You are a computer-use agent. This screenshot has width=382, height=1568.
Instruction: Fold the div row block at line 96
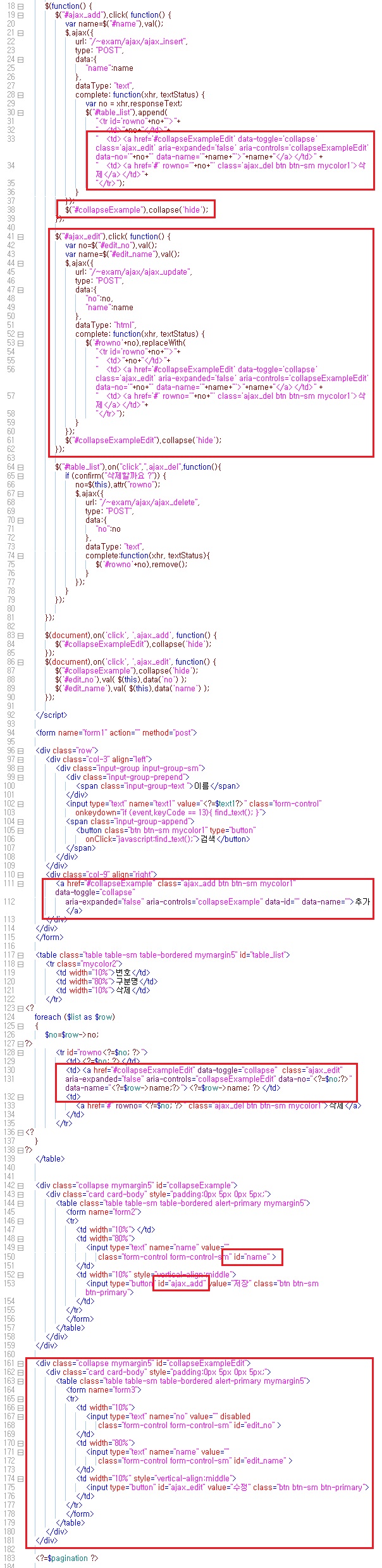[20, 751]
